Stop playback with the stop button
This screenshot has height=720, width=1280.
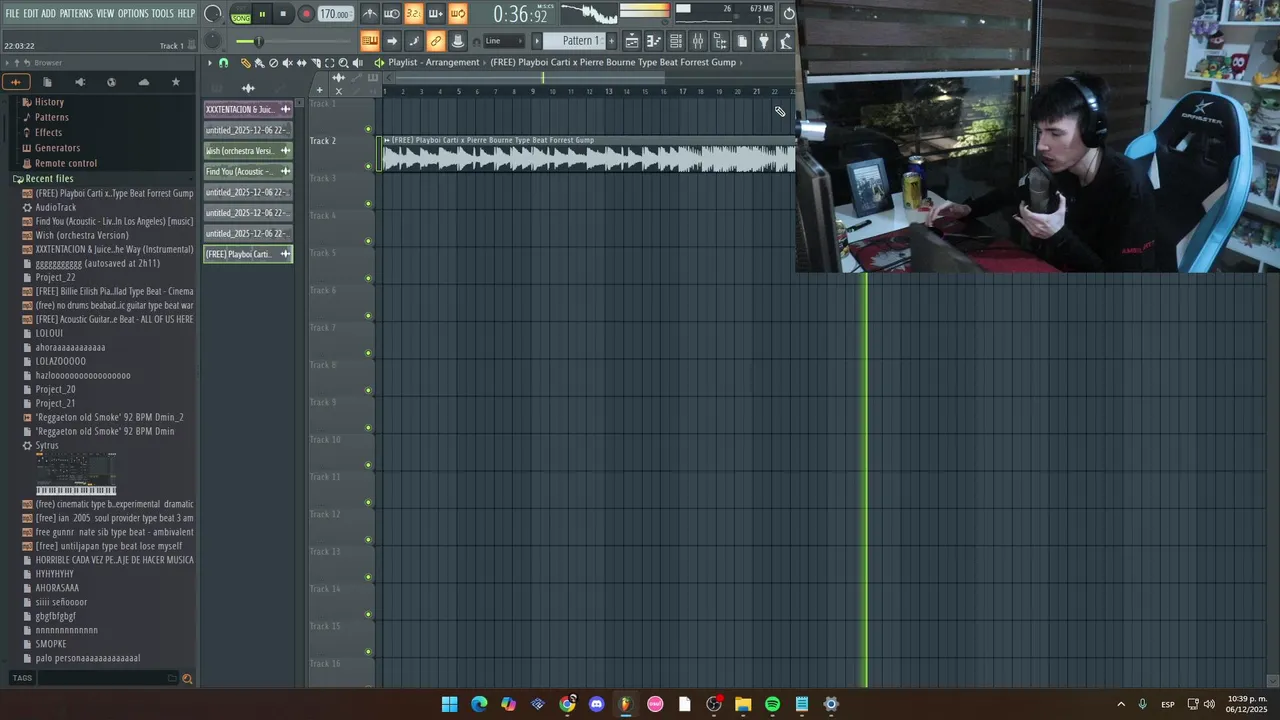point(283,14)
